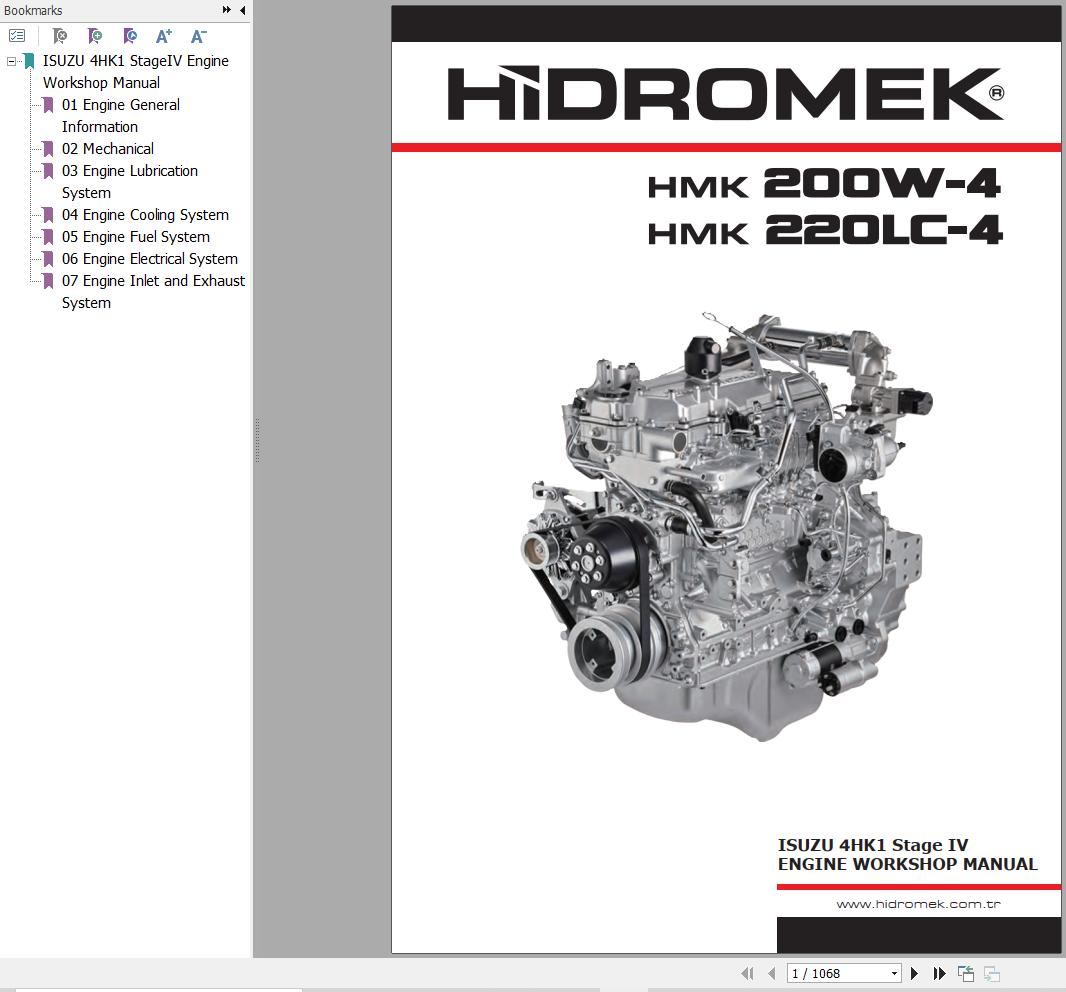Collapse the ISUZU 4HK1 StageIV root bookmark
1066x992 pixels.
pyautogui.click(x=12, y=61)
